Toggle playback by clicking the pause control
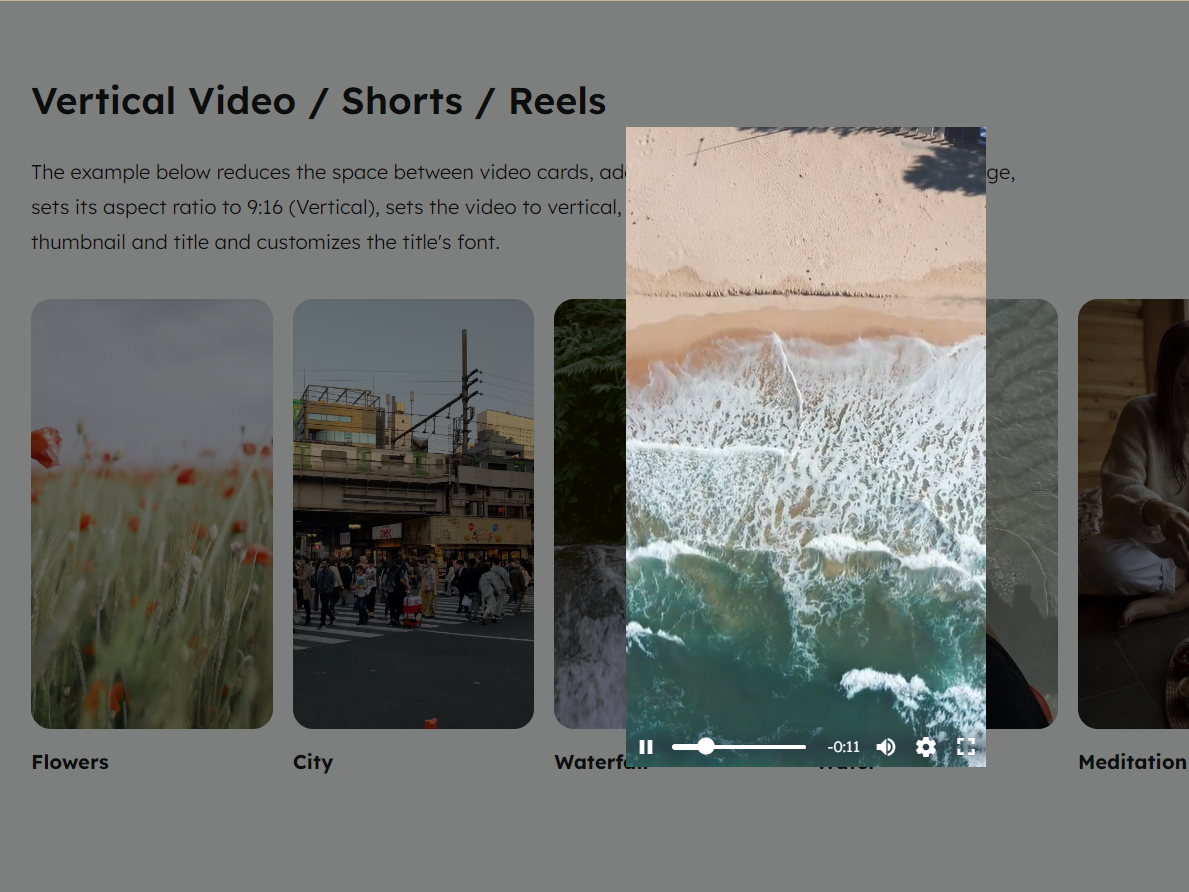Screen dimensions: 1189x892 click(x=646, y=746)
